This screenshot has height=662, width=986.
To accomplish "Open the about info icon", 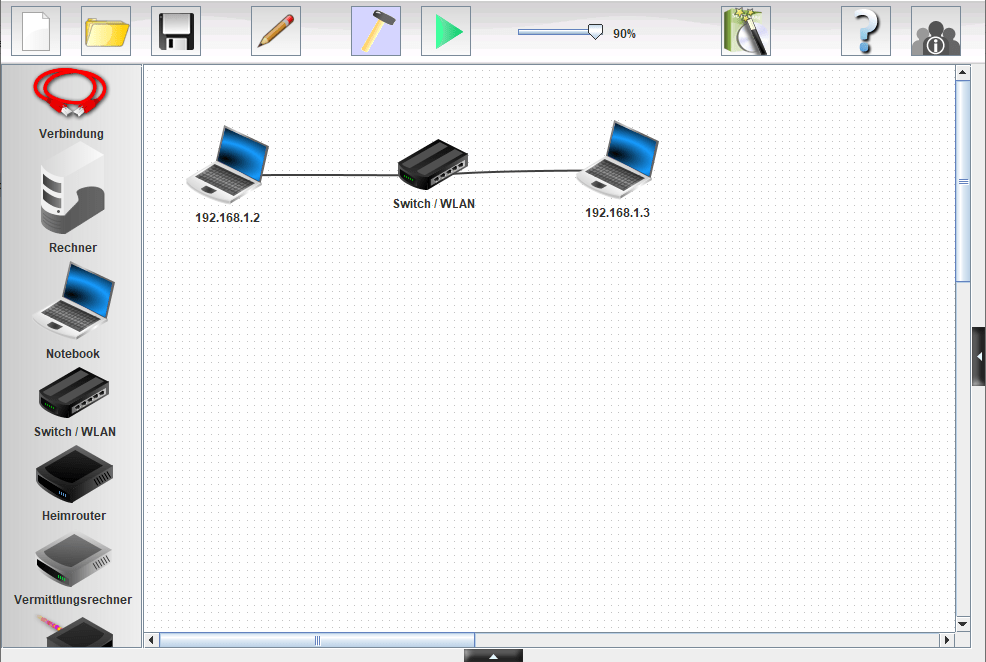I will (936, 31).
